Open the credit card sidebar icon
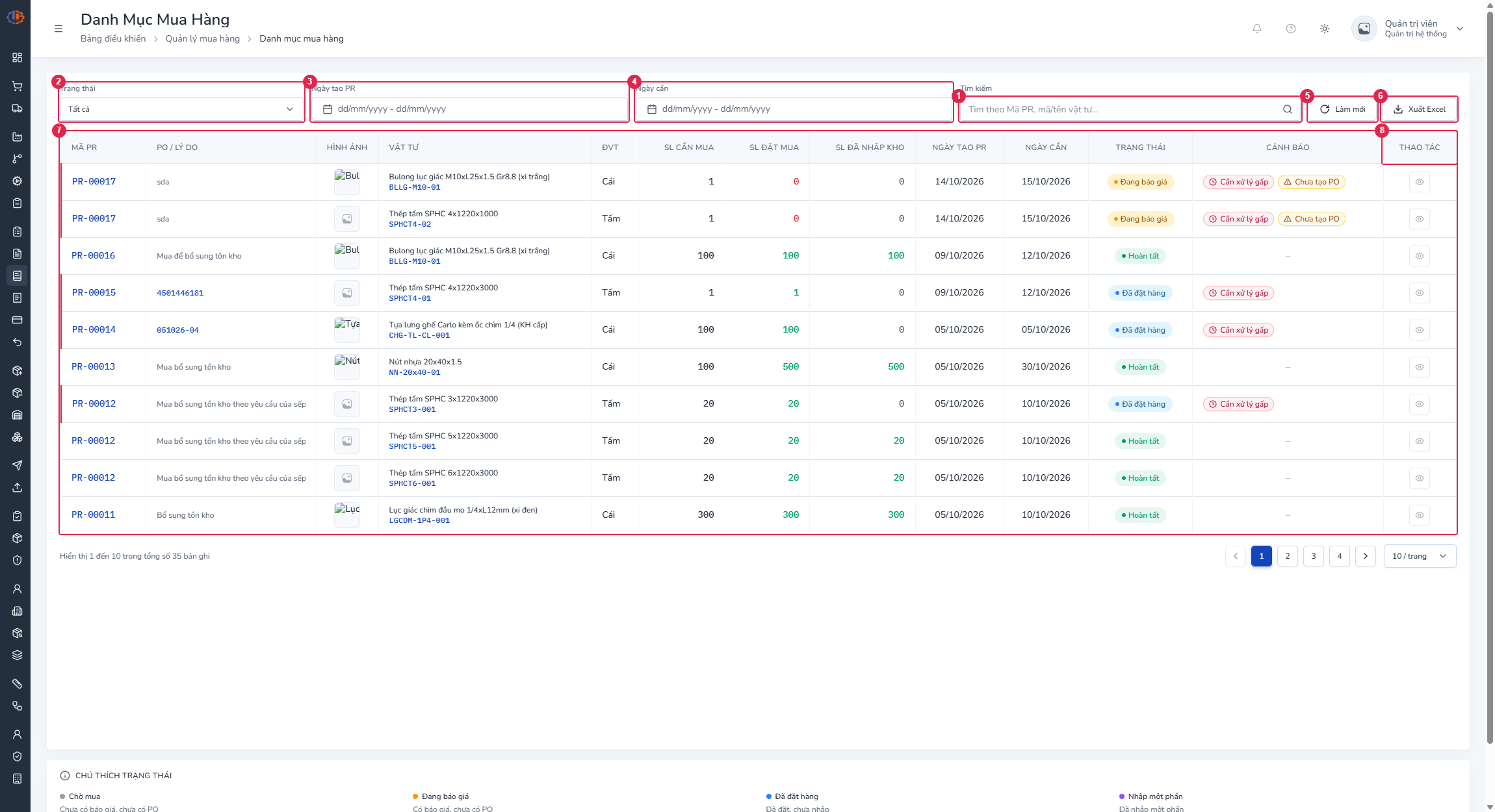The height and width of the screenshot is (812, 1495). (17, 320)
